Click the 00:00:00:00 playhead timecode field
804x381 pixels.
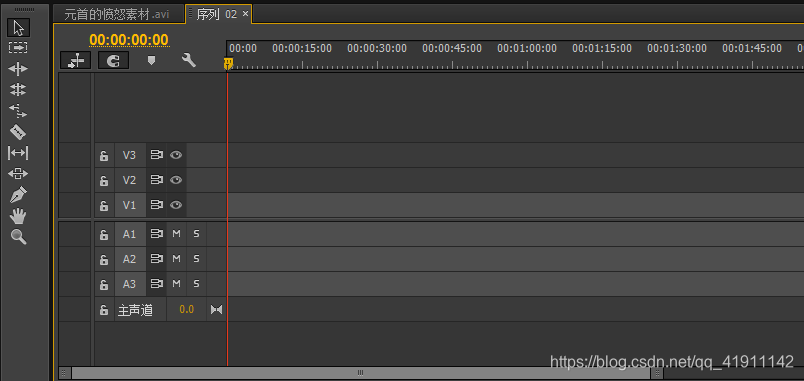(x=129, y=40)
